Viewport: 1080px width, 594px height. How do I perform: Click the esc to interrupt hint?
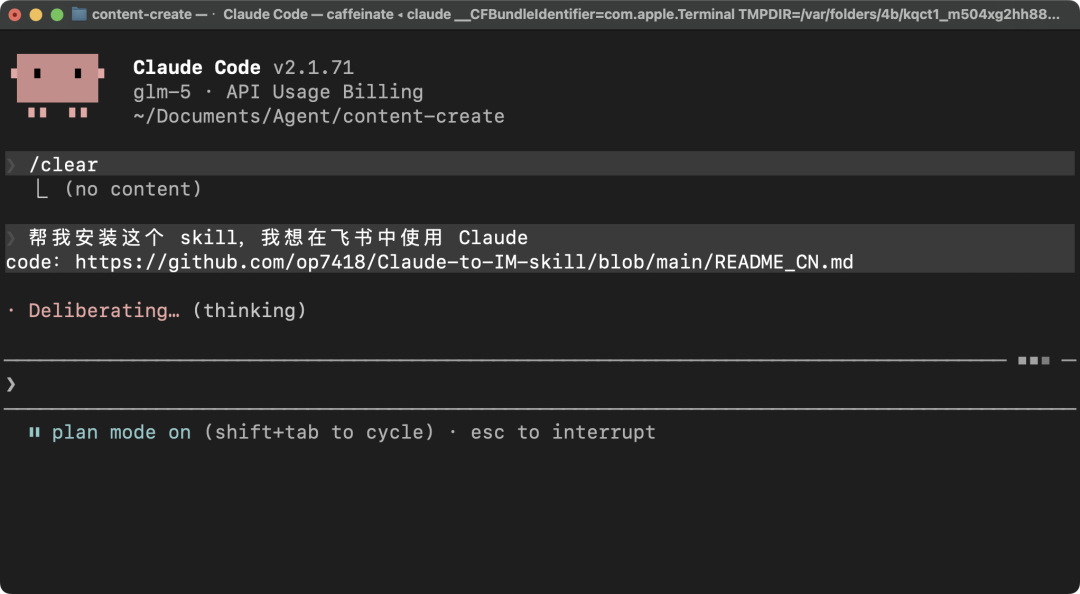pyautogui.click(x=563, y=432)
